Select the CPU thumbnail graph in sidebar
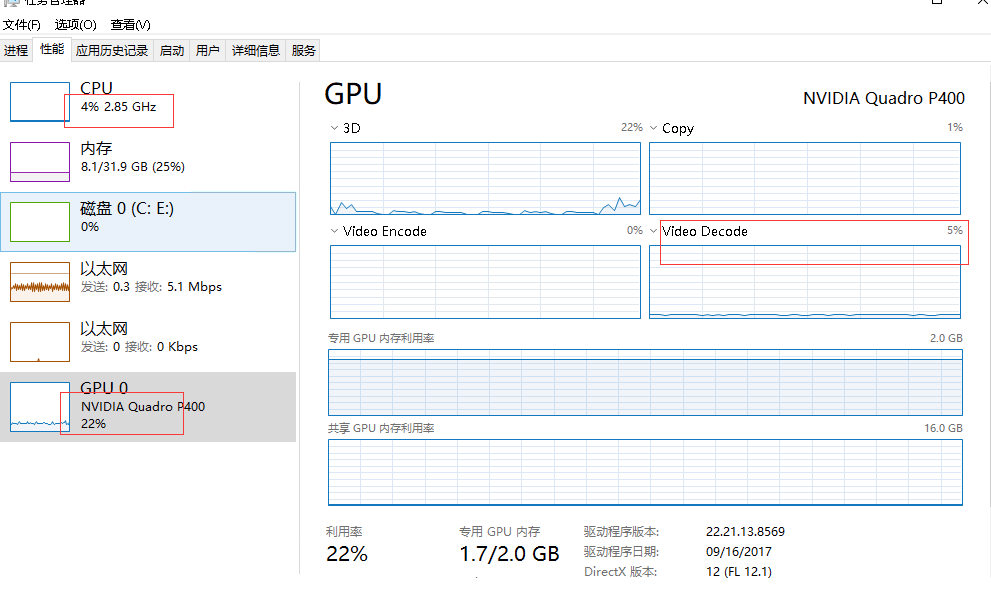The height and width of the screenshot is (589, 991). (x=40, y=102)
